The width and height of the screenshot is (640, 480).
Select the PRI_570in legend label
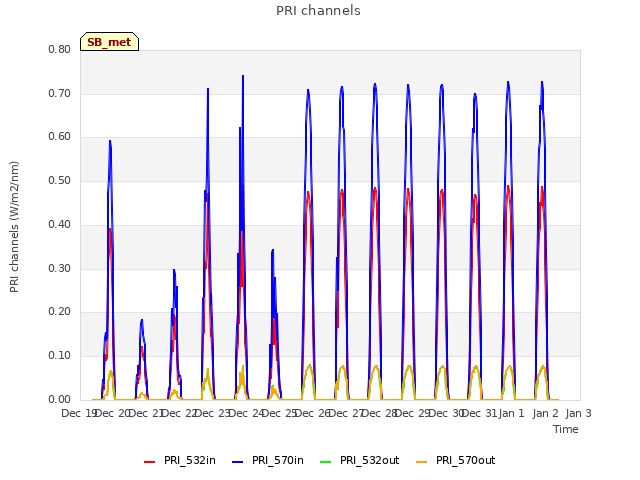[278, 460]
